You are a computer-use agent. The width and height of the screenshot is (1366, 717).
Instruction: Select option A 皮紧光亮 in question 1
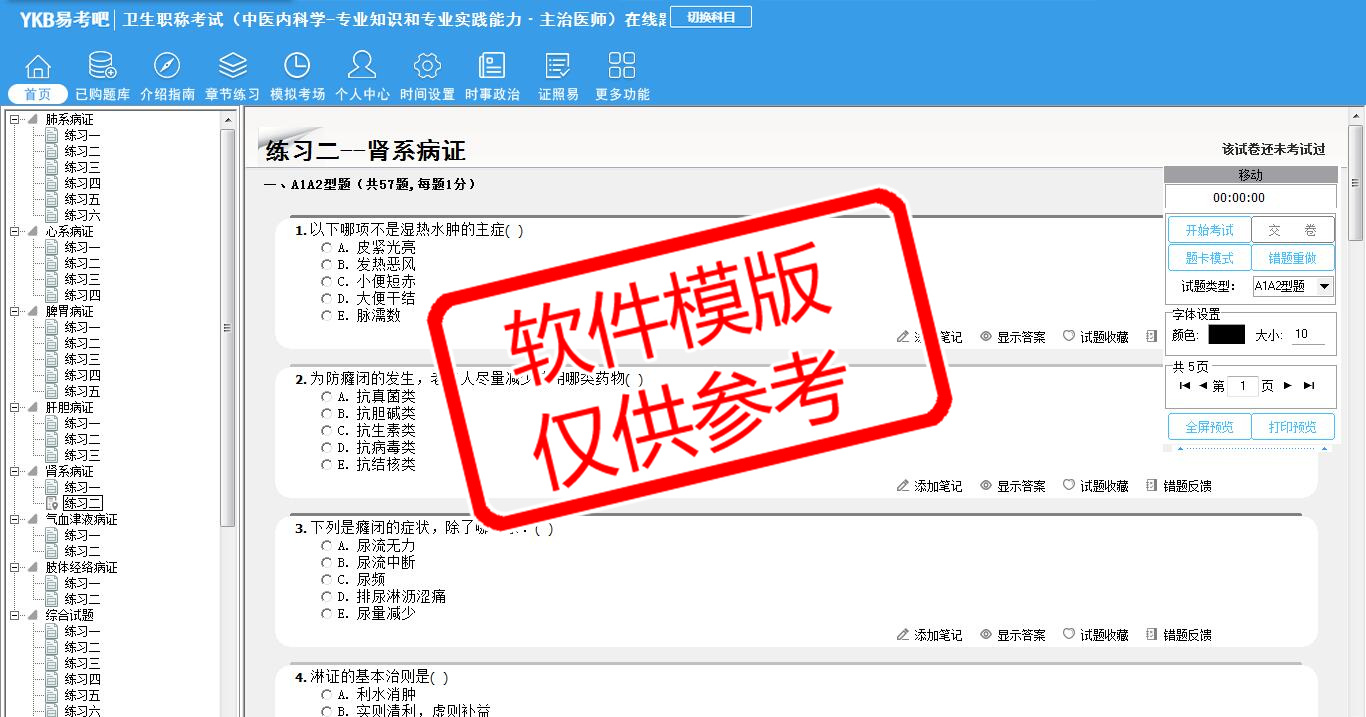(327, 247)
